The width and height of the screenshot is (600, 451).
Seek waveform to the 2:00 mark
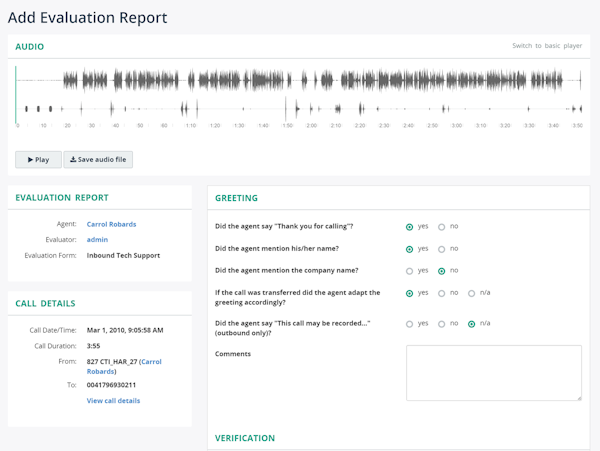[x=309, y=94]
